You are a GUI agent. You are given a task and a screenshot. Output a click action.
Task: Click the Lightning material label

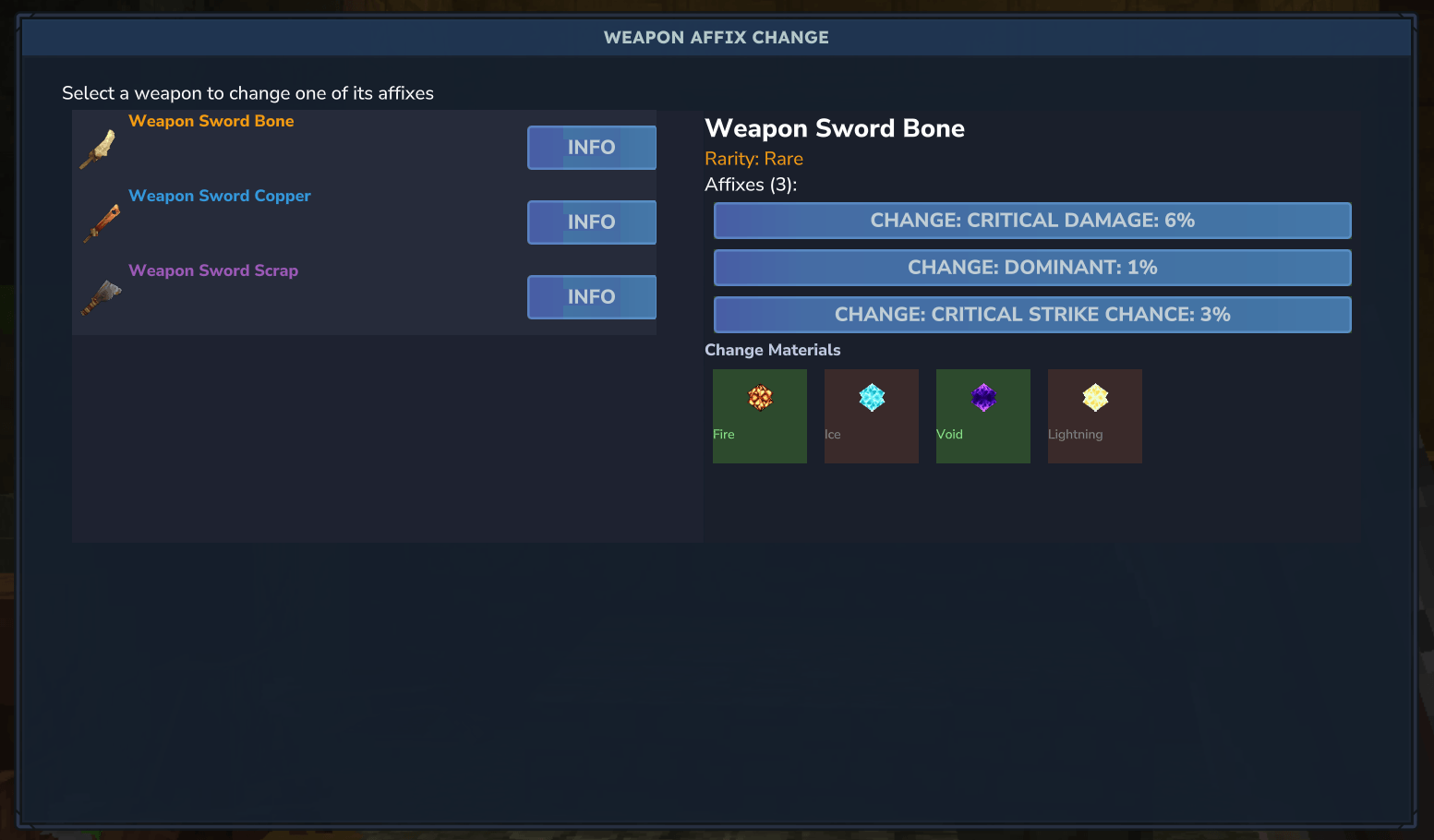[1075, 435]
